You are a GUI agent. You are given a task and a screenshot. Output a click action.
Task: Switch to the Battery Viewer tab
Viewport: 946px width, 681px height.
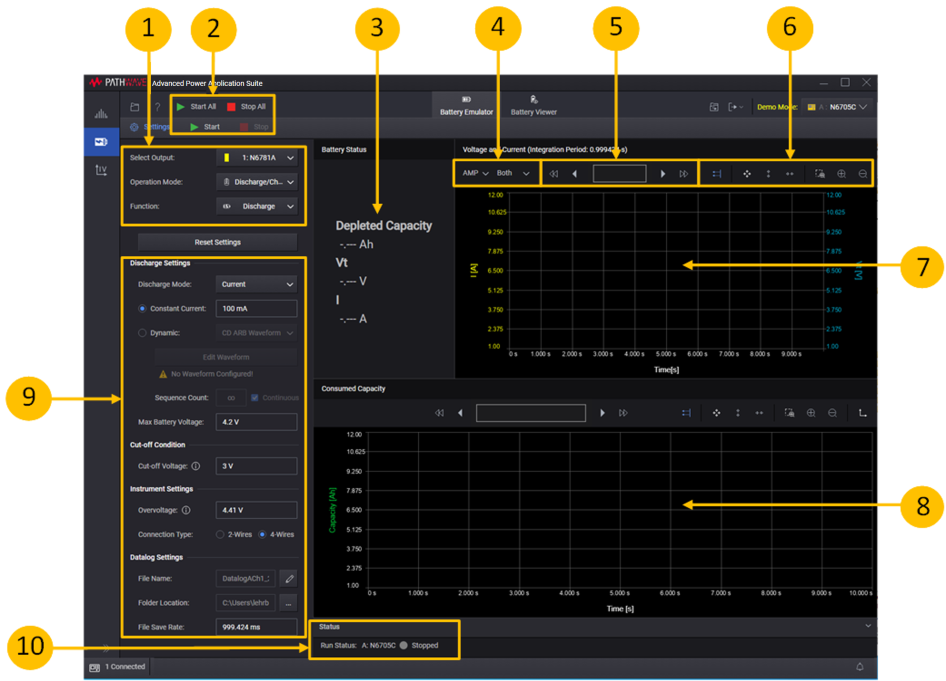(533, 106)
